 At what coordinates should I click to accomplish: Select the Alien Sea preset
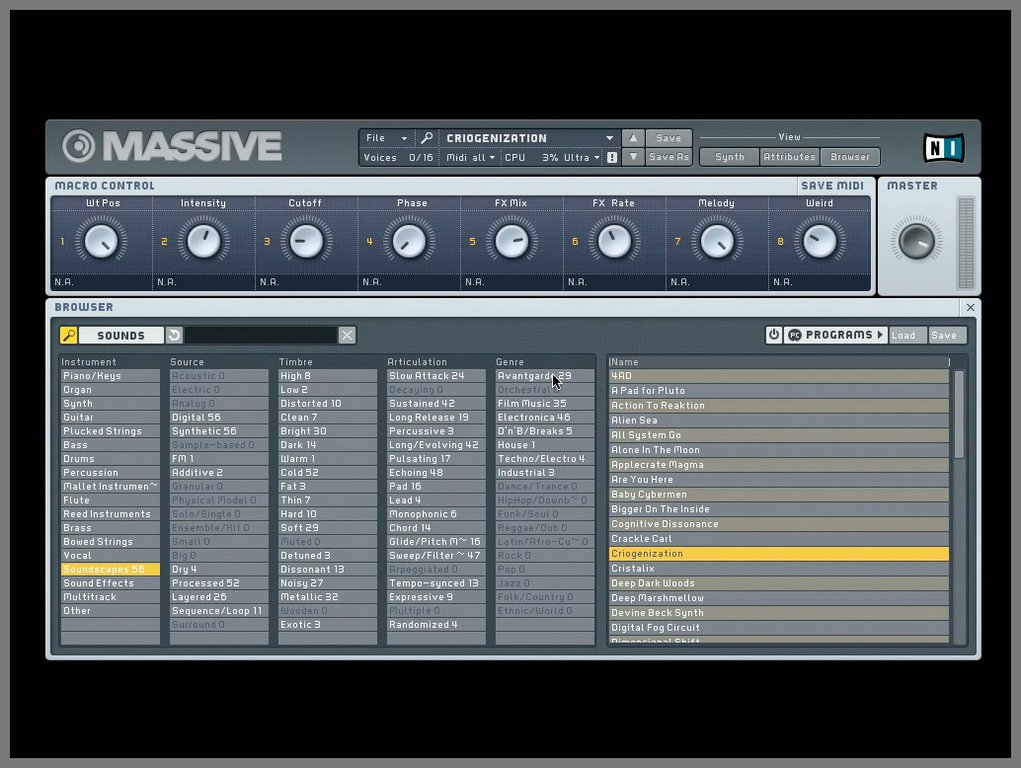(779, 421)
